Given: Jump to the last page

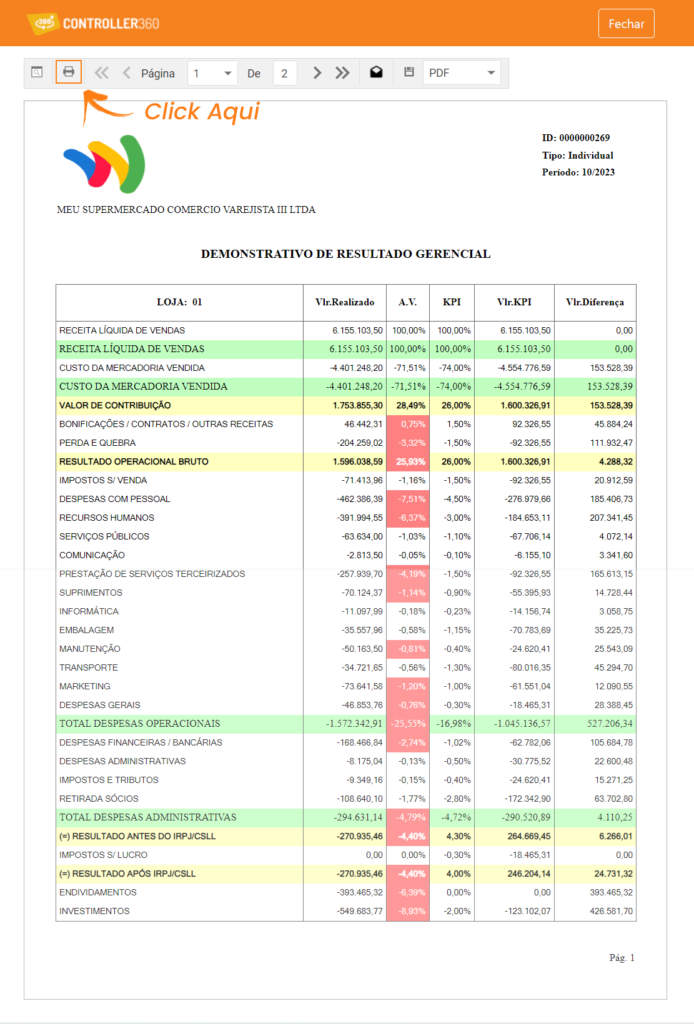Looking at the screenshot, I should click(343, 72).
